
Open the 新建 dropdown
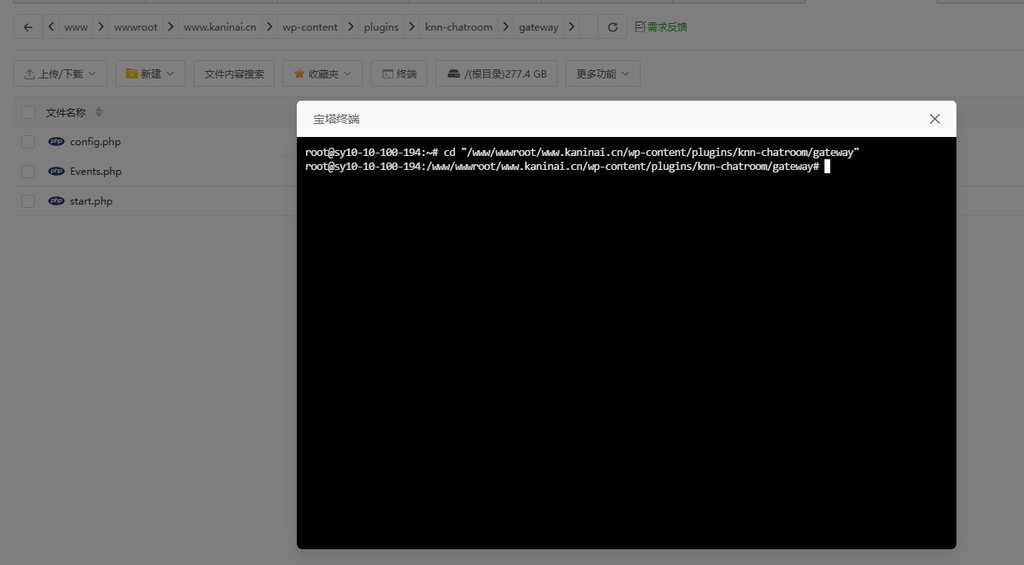pyautogui.click(x=150, y=74)
